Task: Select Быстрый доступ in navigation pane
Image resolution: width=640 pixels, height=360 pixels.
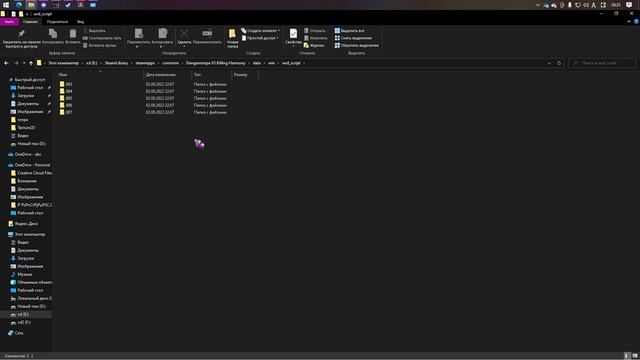Action: pos(27,80)
